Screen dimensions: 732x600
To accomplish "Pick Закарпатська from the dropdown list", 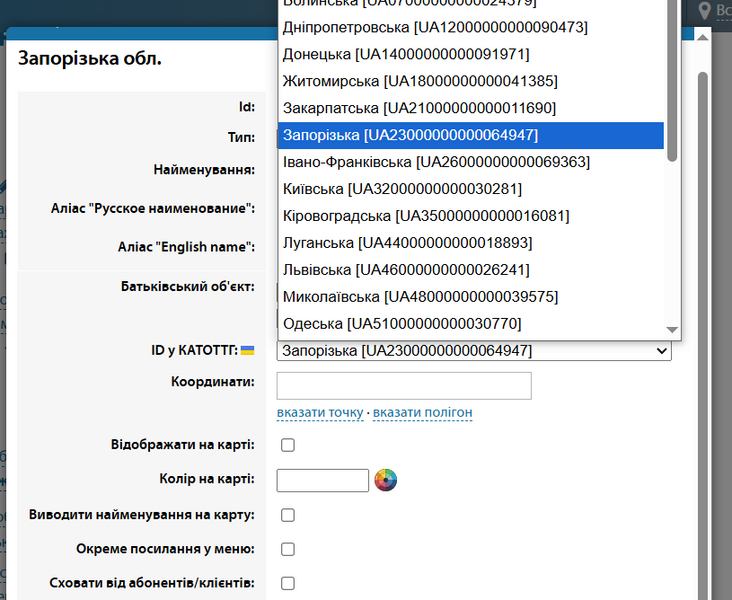I will (x=419, y=108).
